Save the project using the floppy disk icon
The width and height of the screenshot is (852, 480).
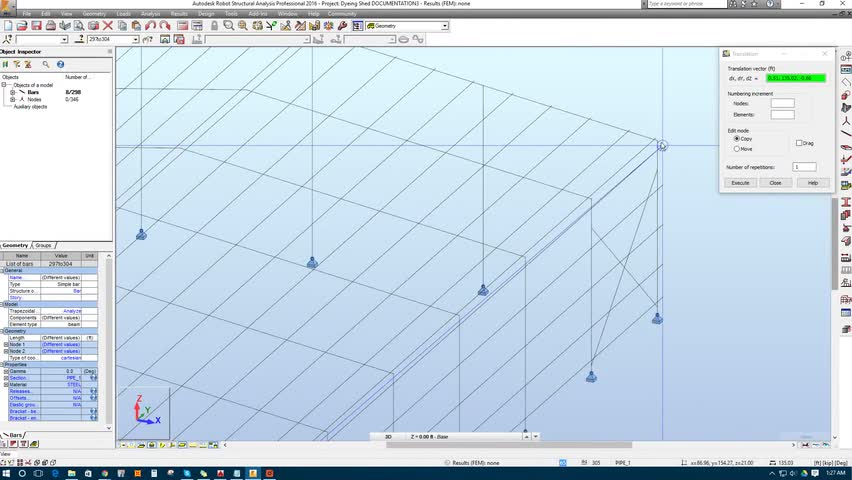(x=36, y=26)
